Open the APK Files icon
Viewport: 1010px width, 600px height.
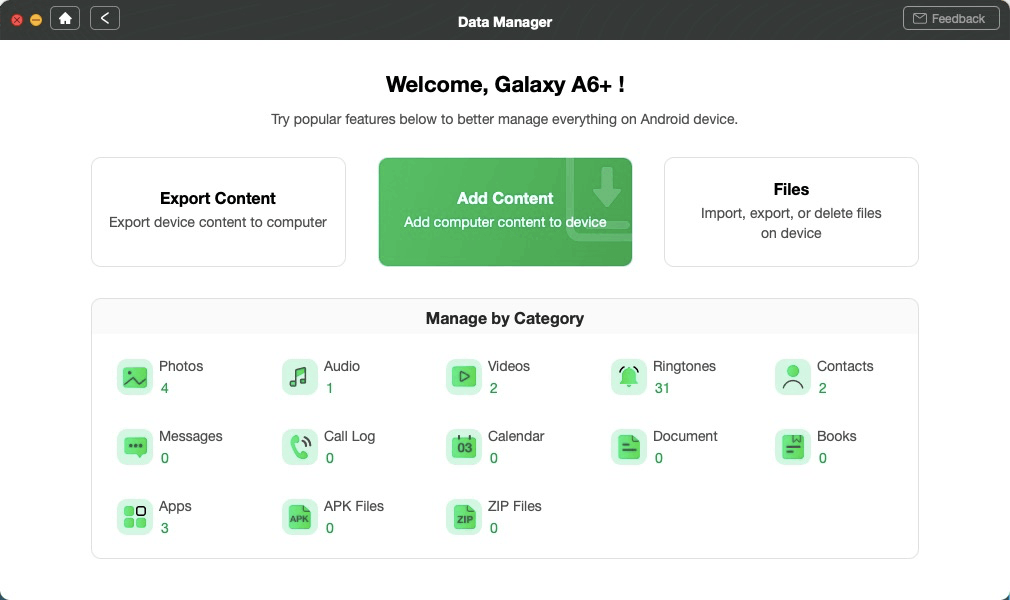pyautogui.click(x=299, y=517)
